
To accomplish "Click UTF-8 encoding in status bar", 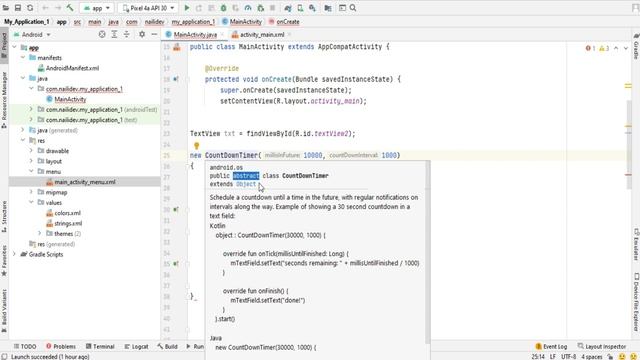I will [x=569, y=357].
